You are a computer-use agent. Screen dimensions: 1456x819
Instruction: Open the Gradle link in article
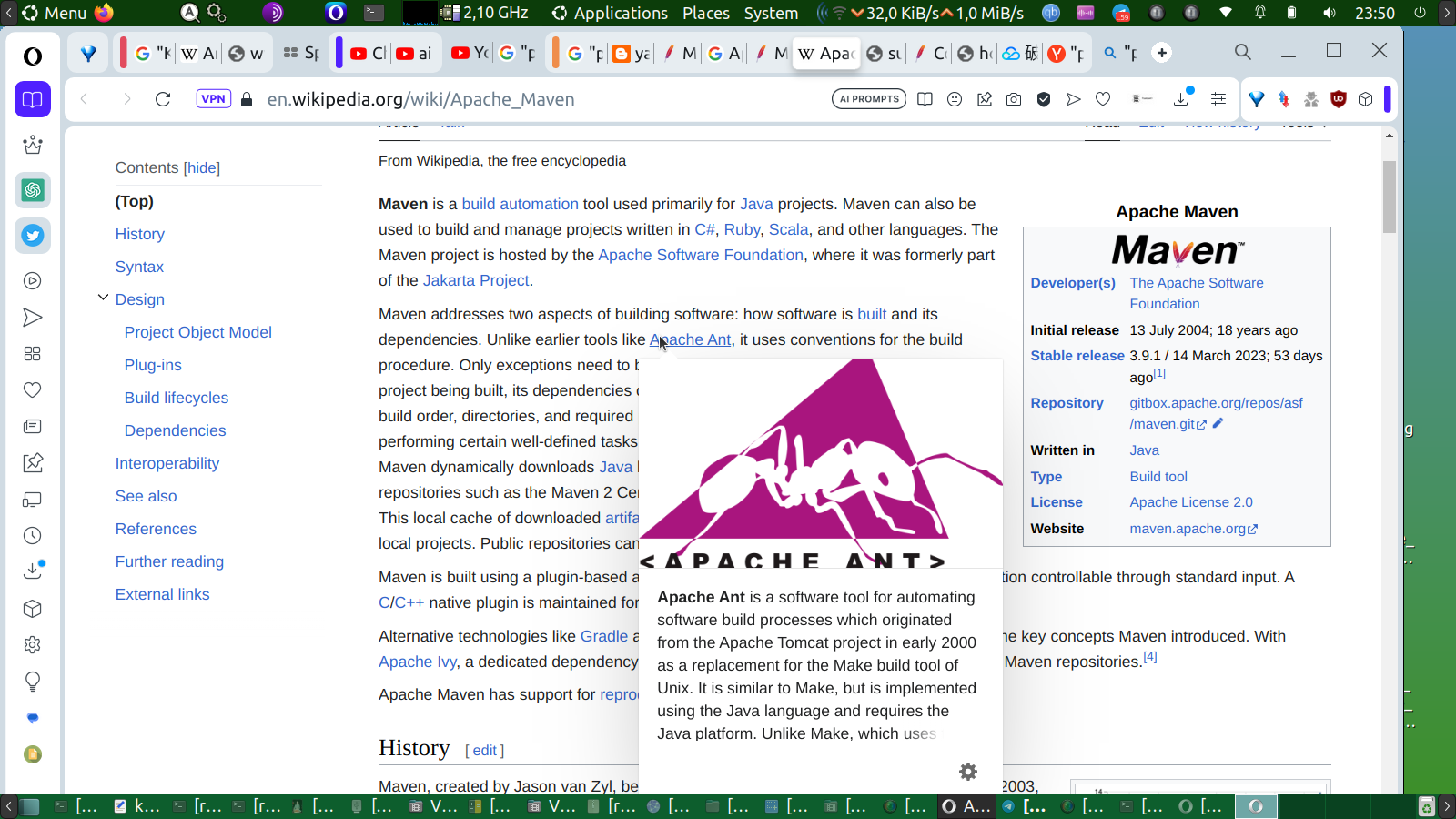pos(604,636)
